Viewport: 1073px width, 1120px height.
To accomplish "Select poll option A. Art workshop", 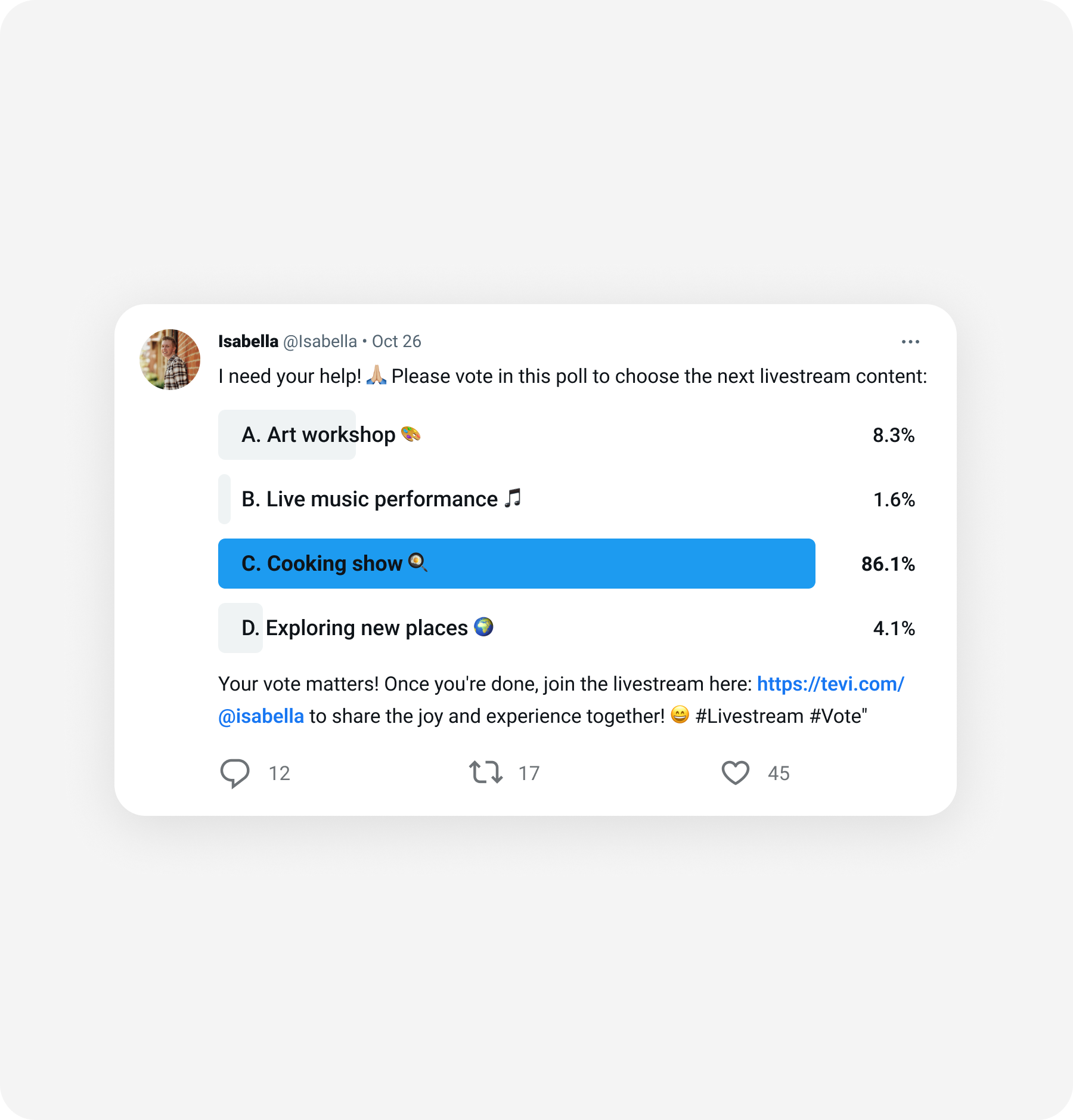I will 566,435.
